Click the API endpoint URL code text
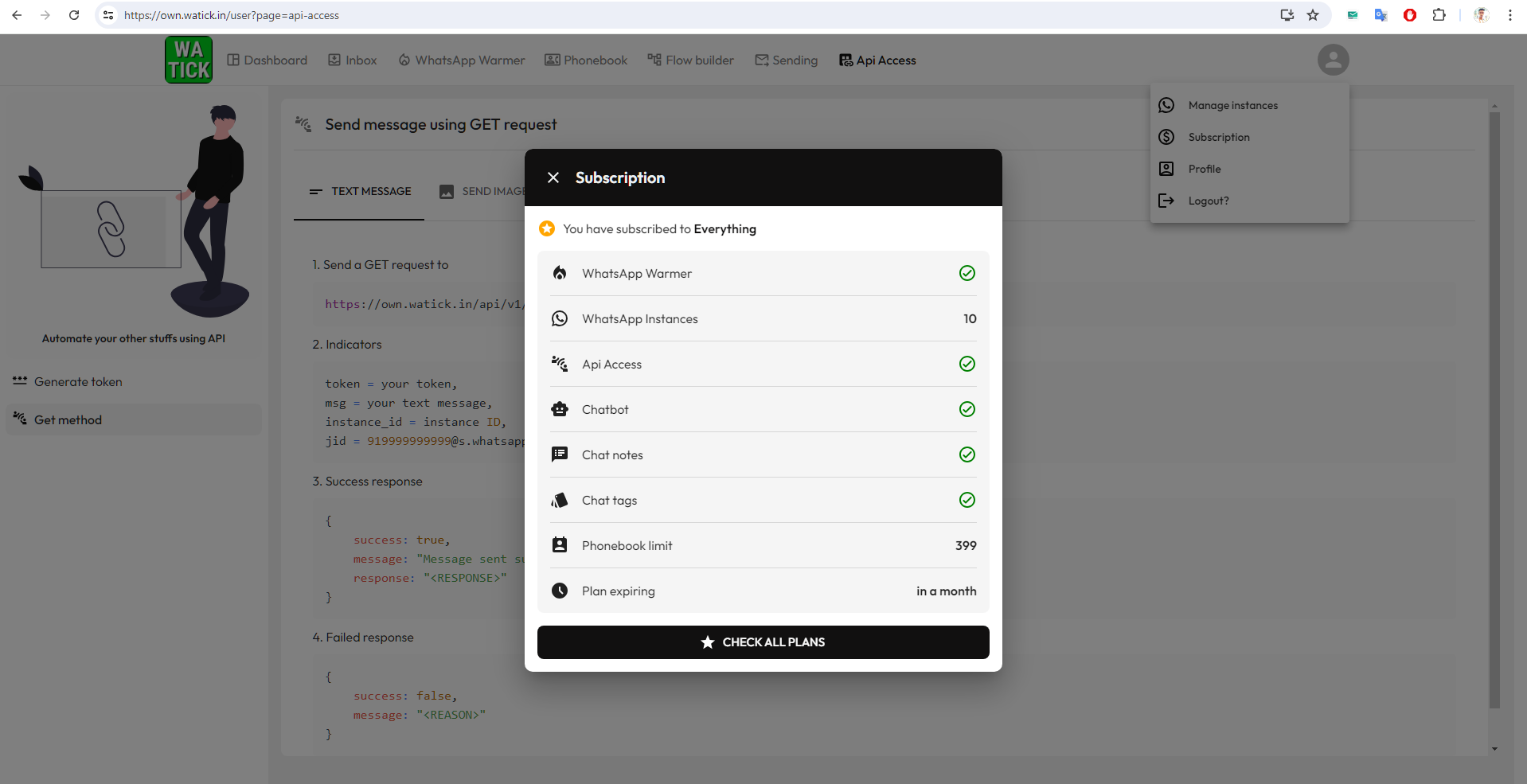This screenshot has height=784, width=1527. (x=424, y=304)
